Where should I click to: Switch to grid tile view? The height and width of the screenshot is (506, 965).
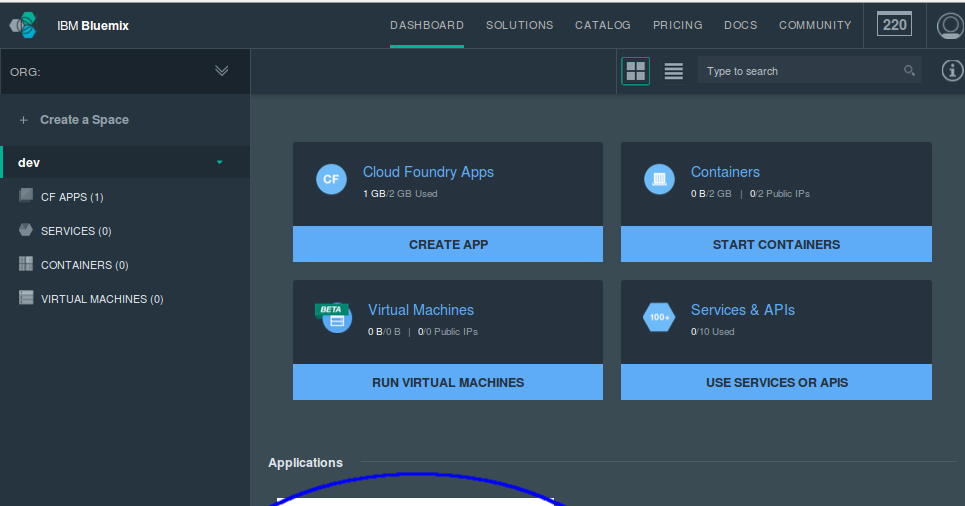click(635, 71)
